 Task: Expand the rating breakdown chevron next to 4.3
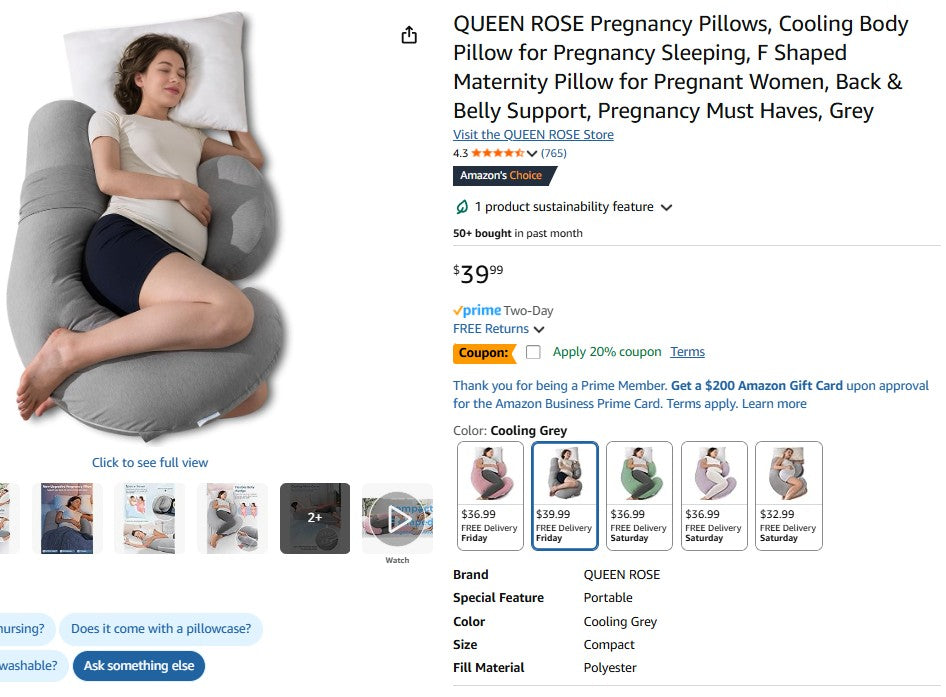point(531,153)
